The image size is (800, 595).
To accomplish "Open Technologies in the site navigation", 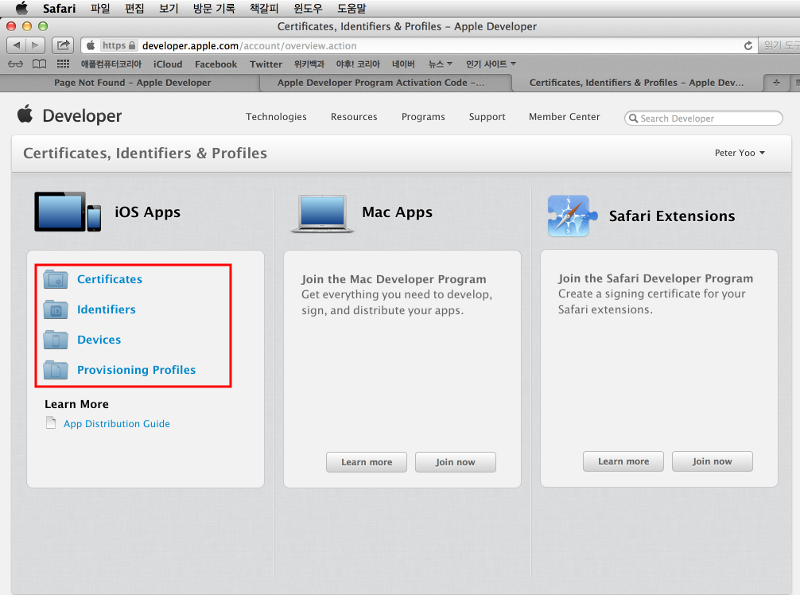I will pos(276,116).
